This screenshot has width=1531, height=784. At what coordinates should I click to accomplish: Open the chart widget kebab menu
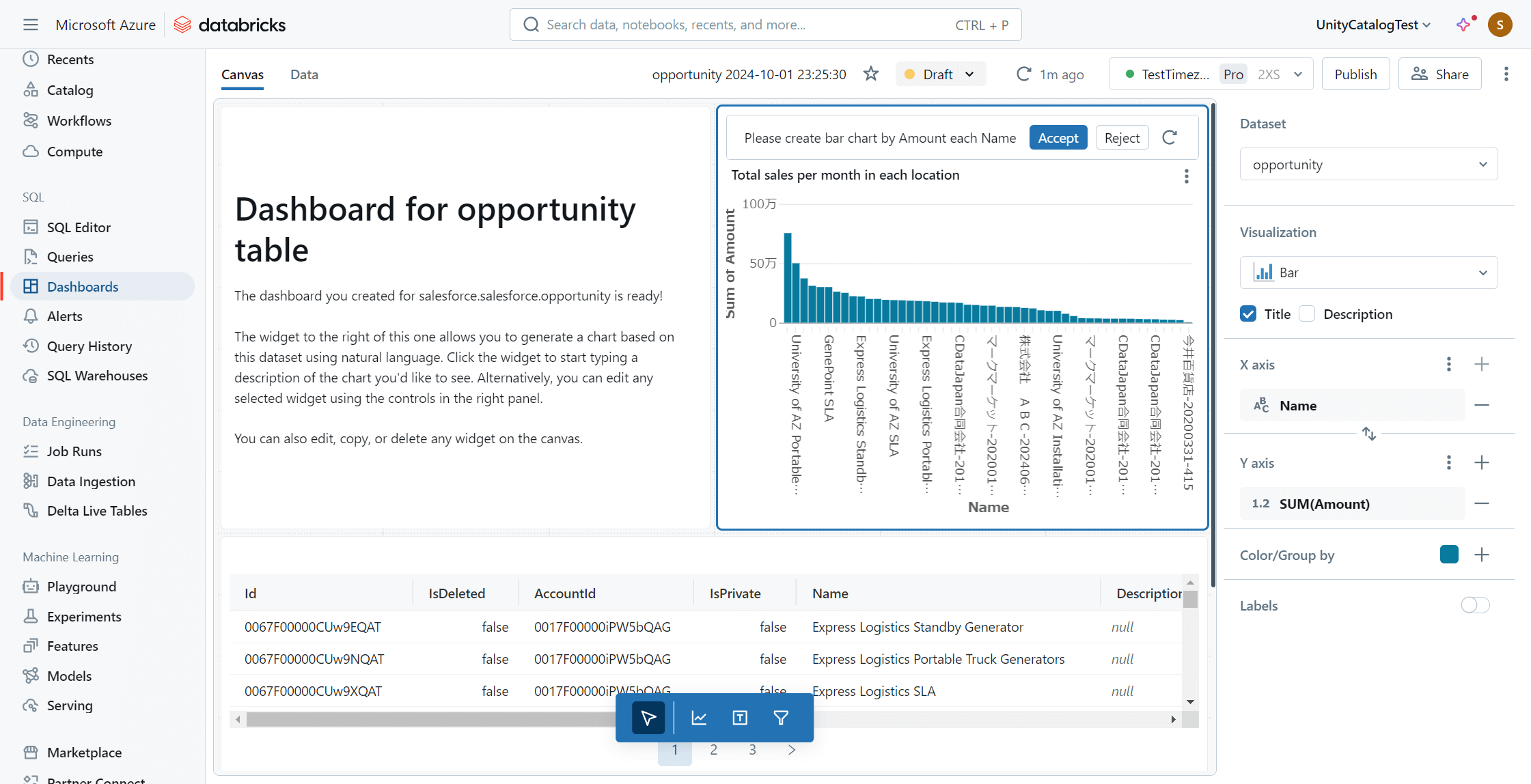1187,176
